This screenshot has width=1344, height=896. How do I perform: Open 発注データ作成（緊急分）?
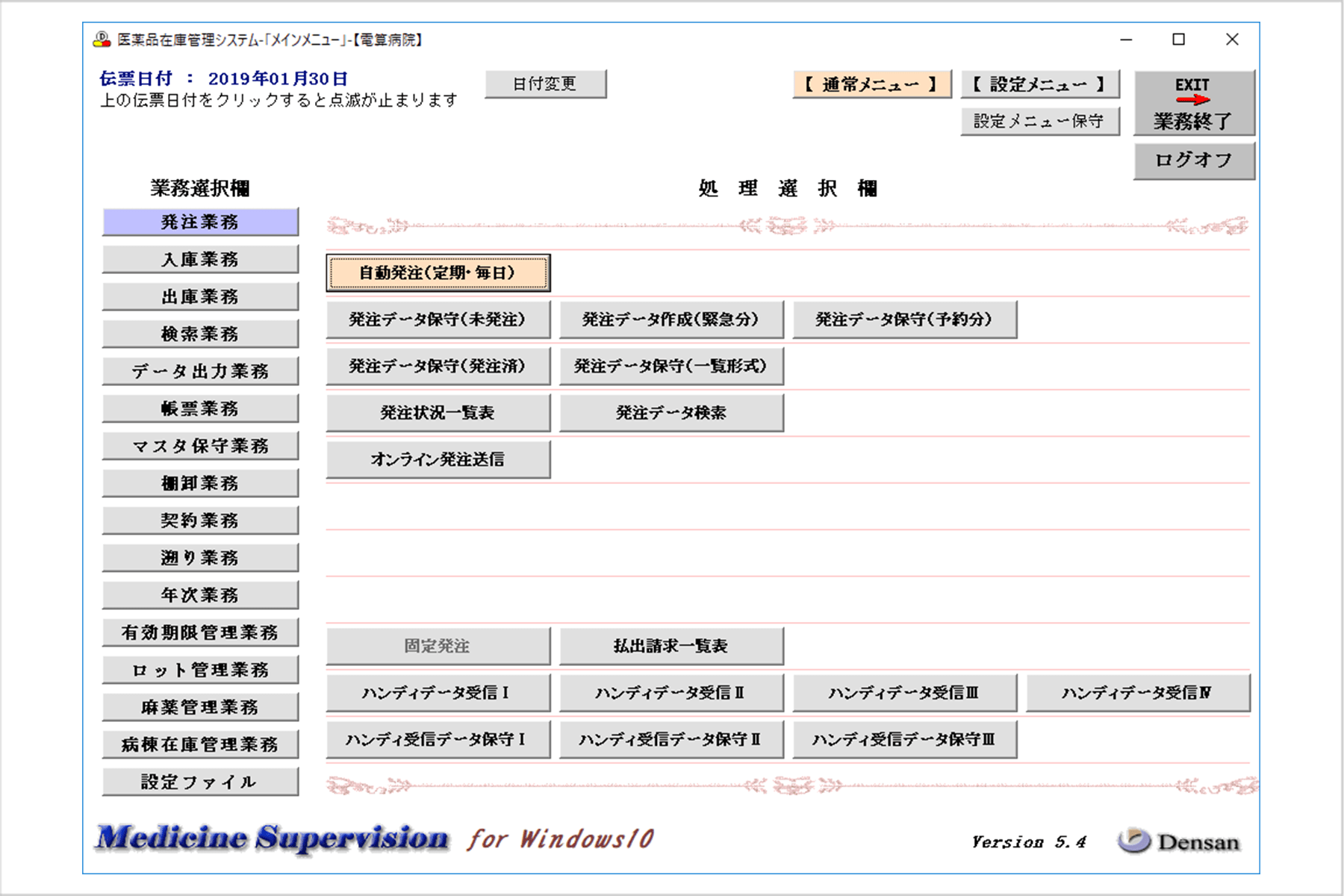point(671,320)
